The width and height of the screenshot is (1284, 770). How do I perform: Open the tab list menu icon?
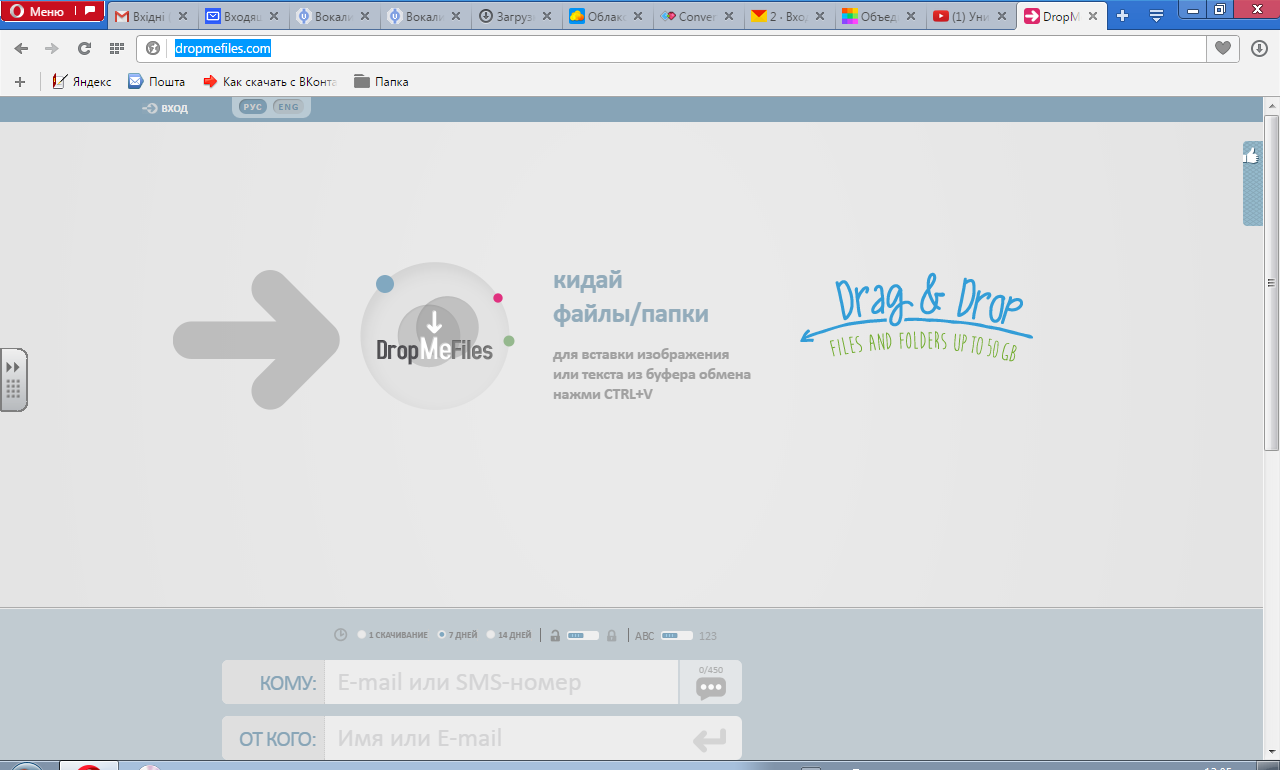(1156, 16)
